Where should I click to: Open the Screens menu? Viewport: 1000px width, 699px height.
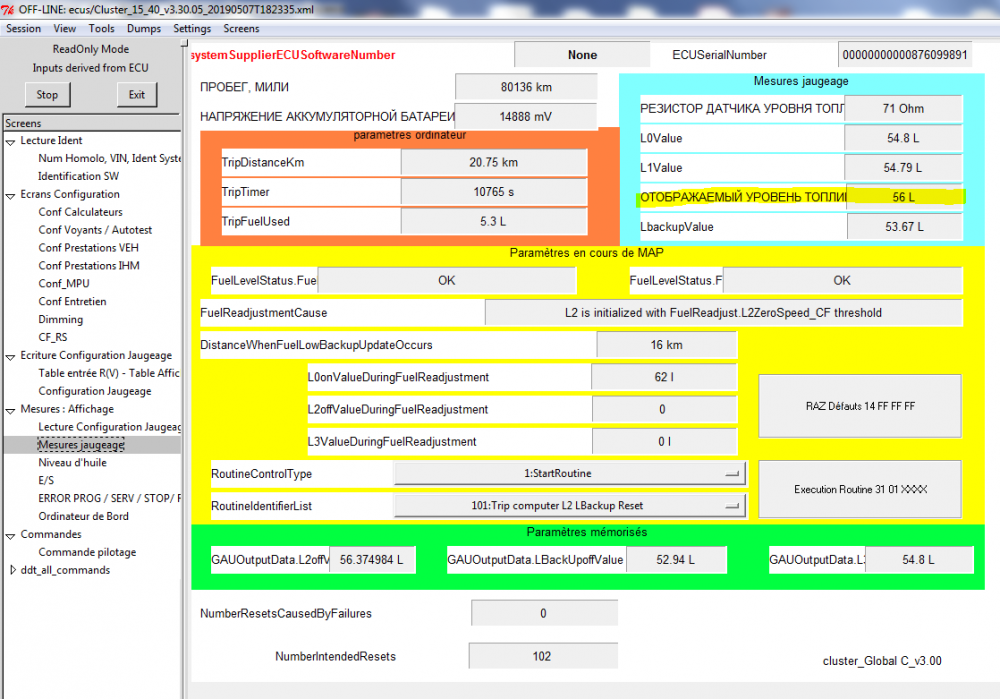pos(241,29)
